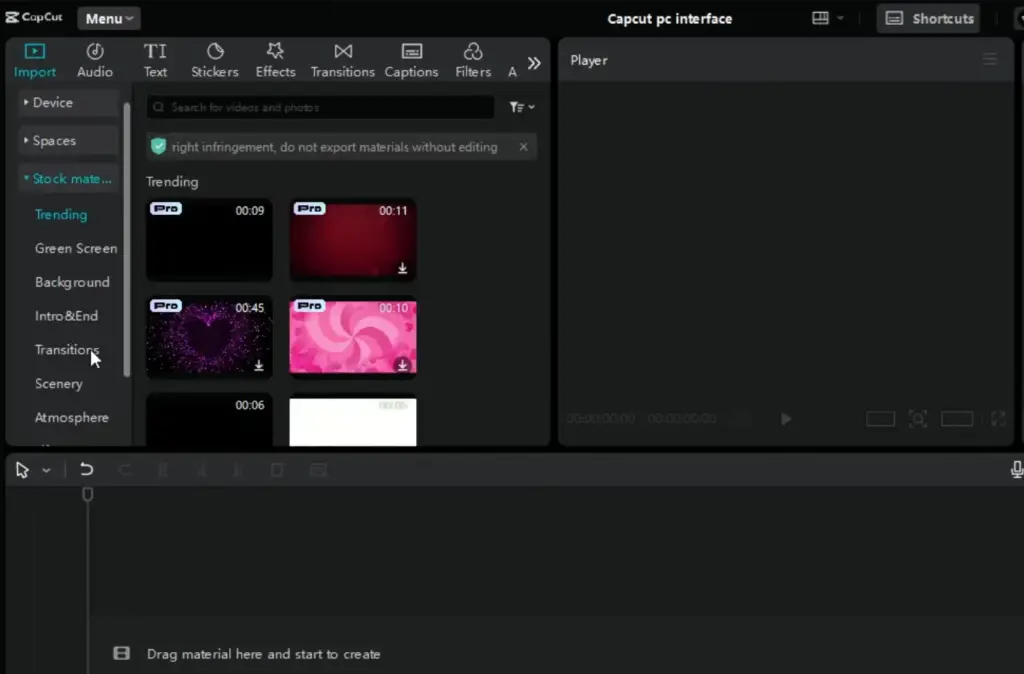
Task: Switch to the Text panel
Action: [x=155, y=58]
